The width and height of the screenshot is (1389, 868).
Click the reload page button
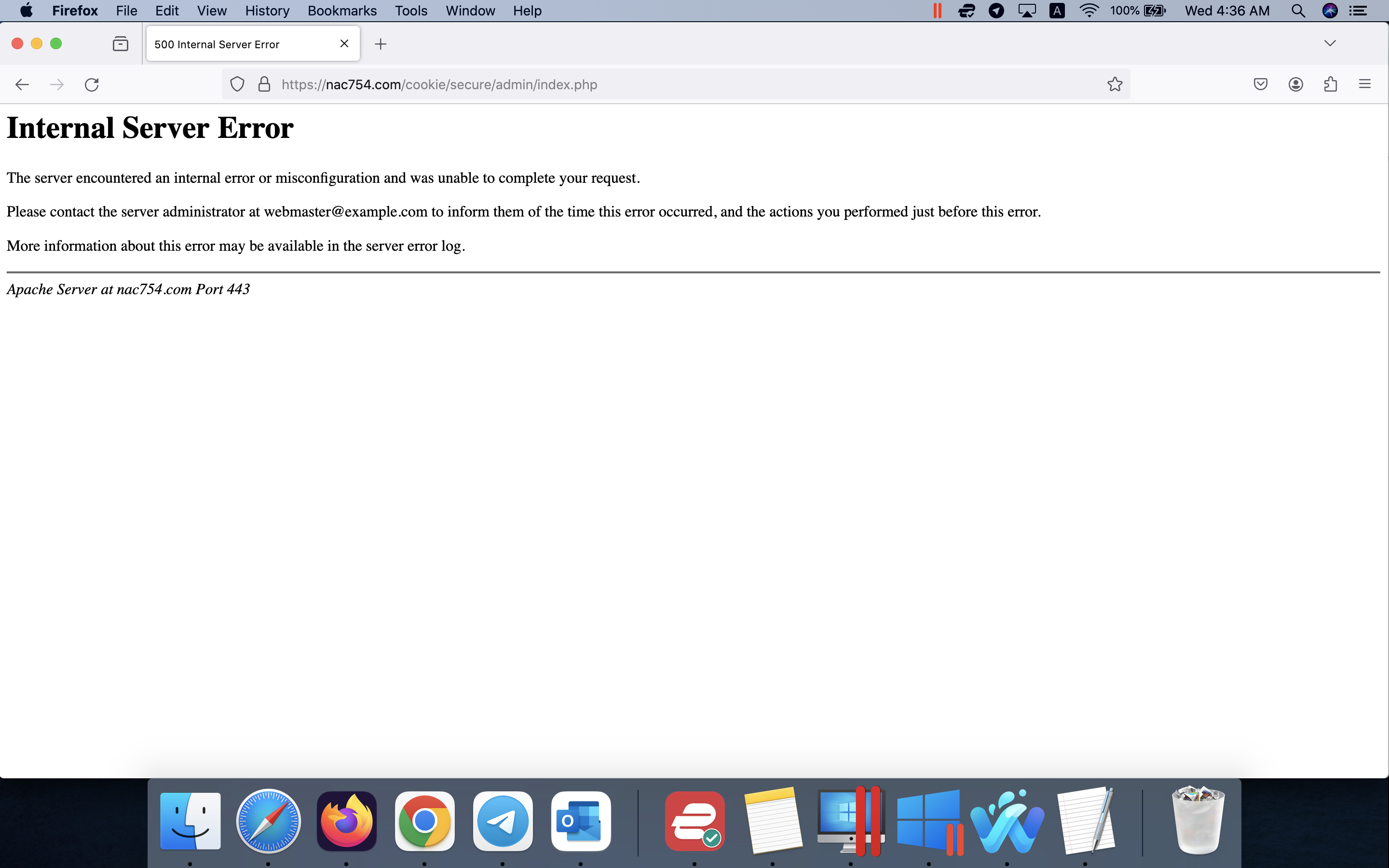92,84
